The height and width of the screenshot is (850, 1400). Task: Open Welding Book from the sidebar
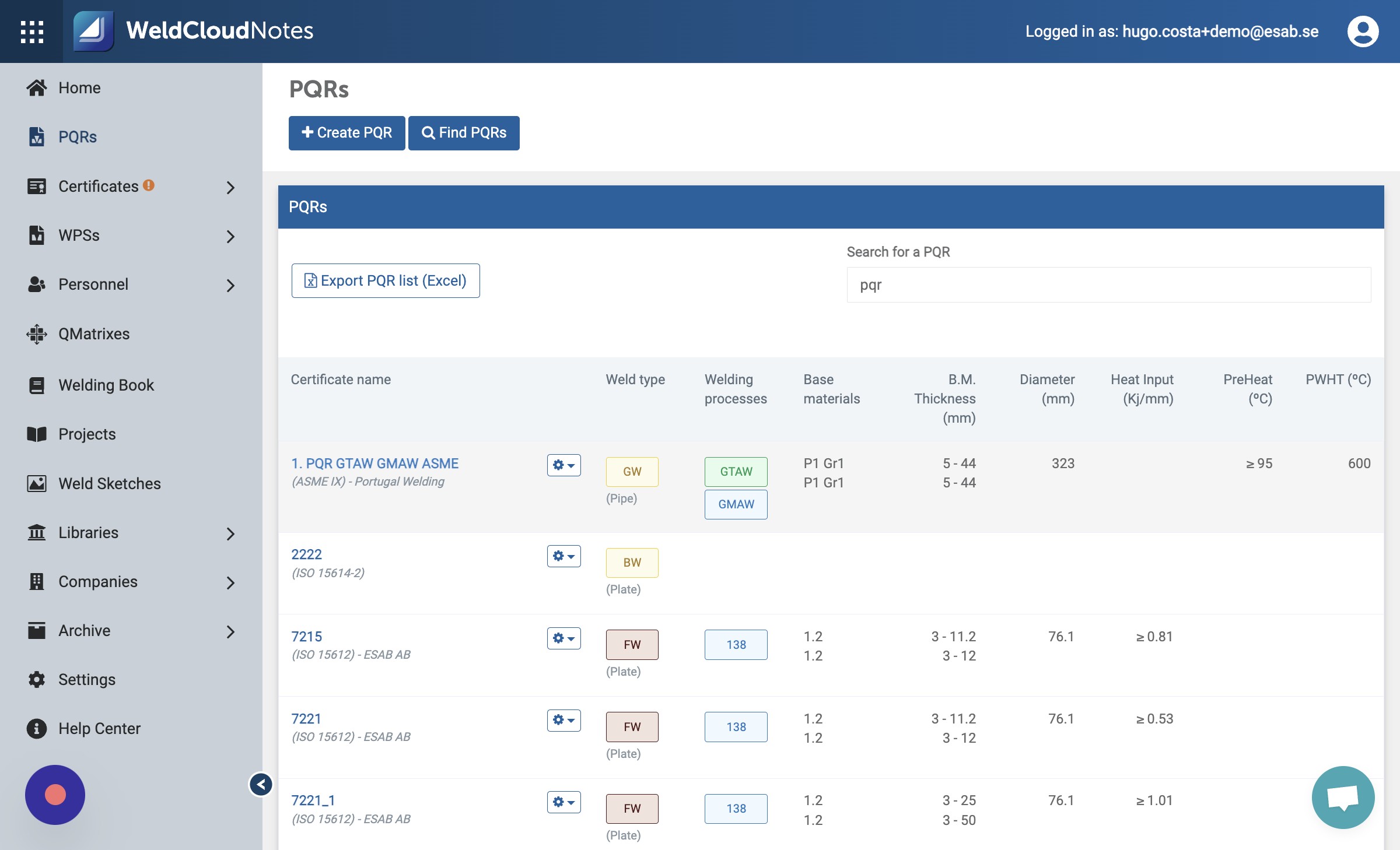point(106,385)
